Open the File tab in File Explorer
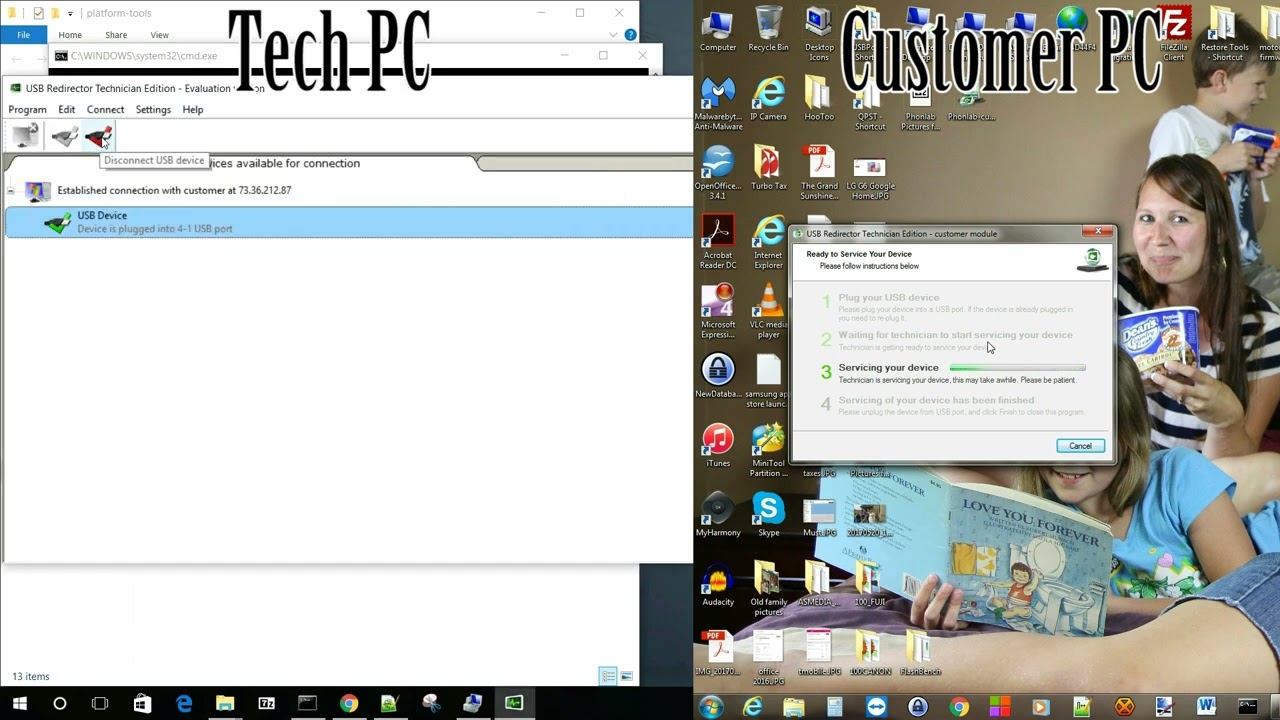Viewport: 1280px width, 720px height. pos(23,35)
